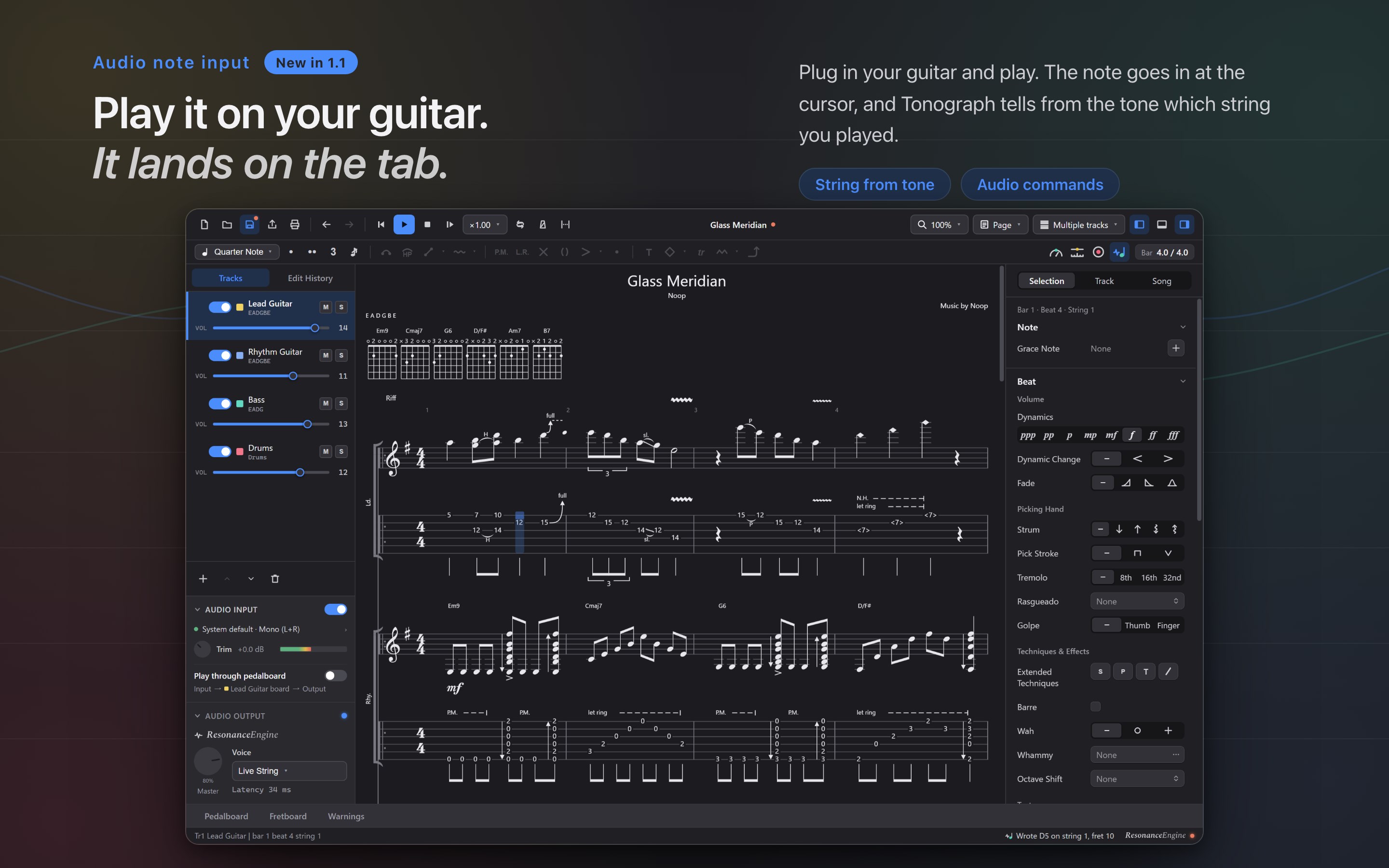1389x868 pixels.
Task: Toggle loop playback icon
Action: [x=520, y=224]
